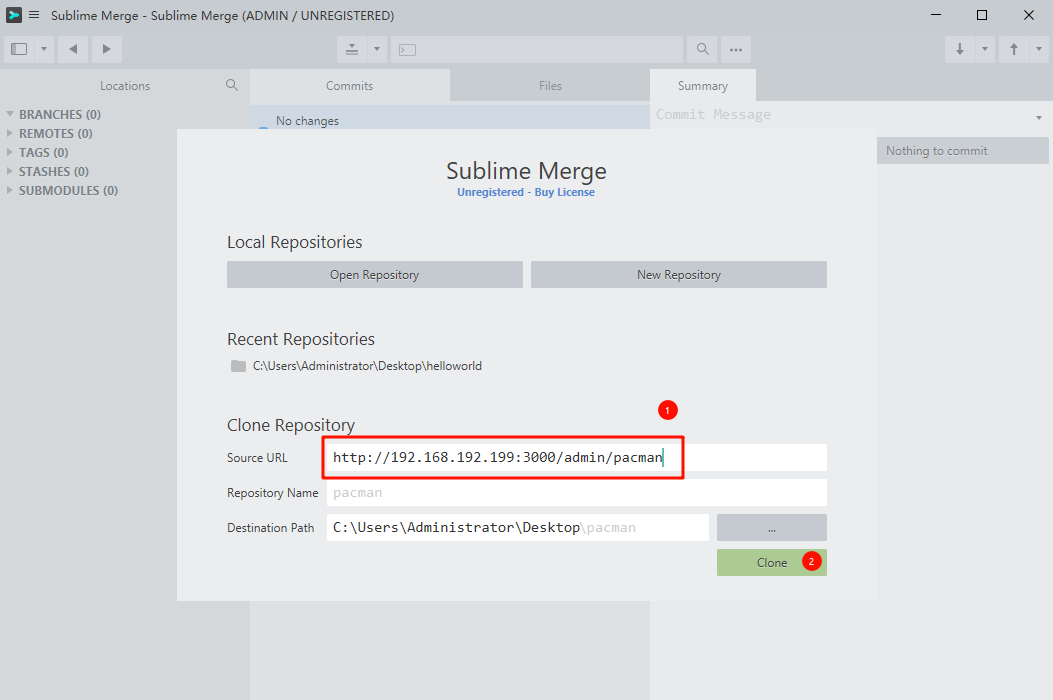Open the three-dots more options button
Viewport: 1053px width, 700px height.
point(736,49)
